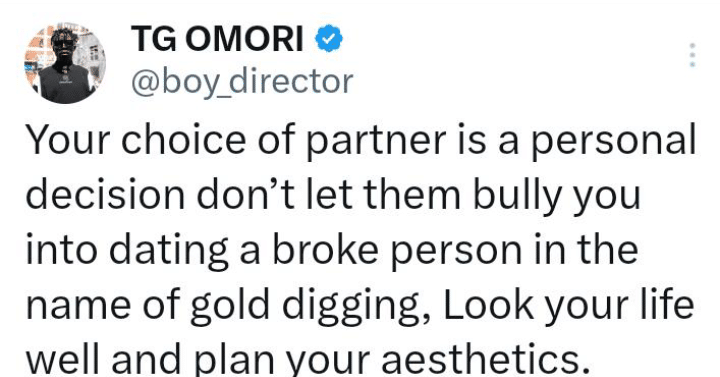Click the word "choice" in the tweet

183,139
